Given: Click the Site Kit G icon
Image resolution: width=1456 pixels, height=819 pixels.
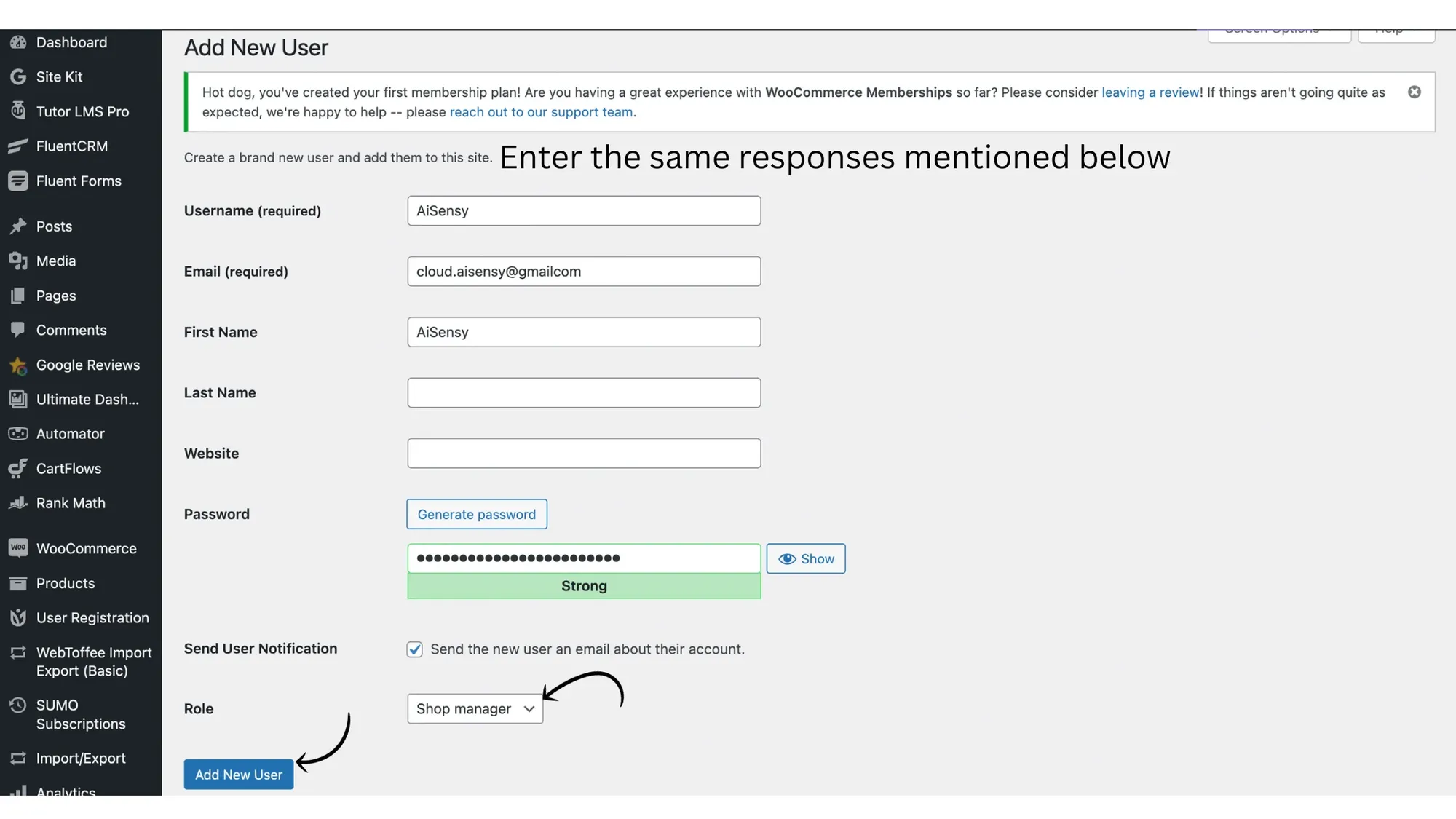Looking at the screenshot, I should (18, 76).
